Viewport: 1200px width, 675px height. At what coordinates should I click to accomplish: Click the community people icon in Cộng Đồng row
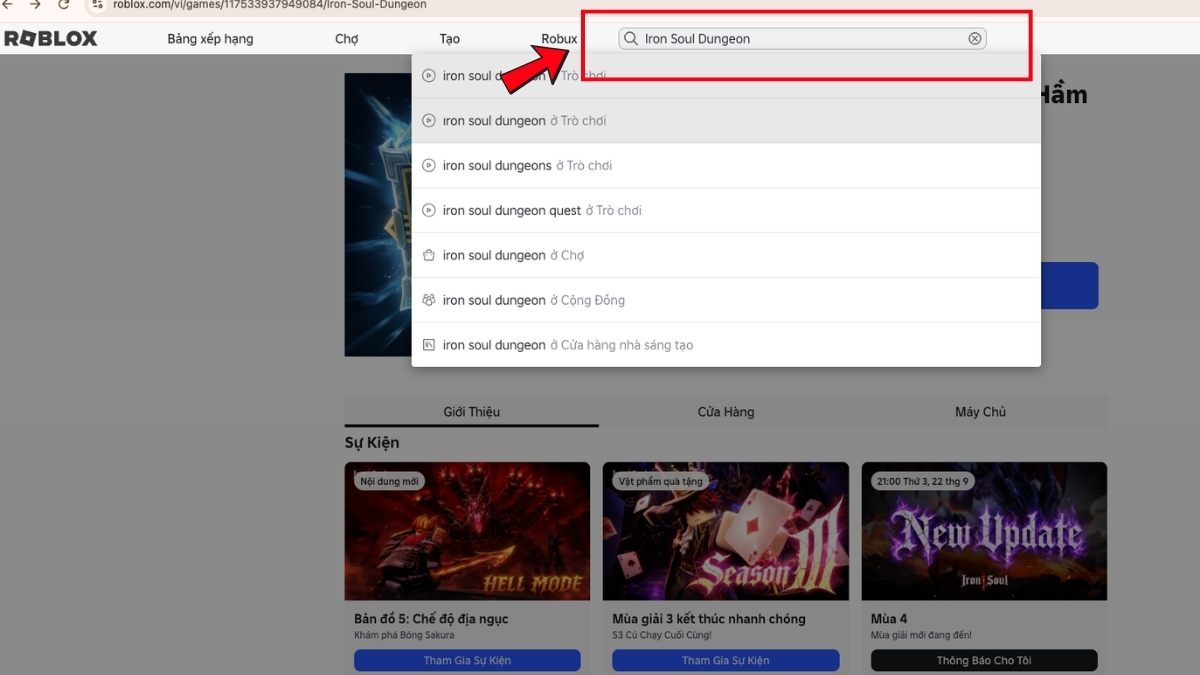(x=429, y=300)
